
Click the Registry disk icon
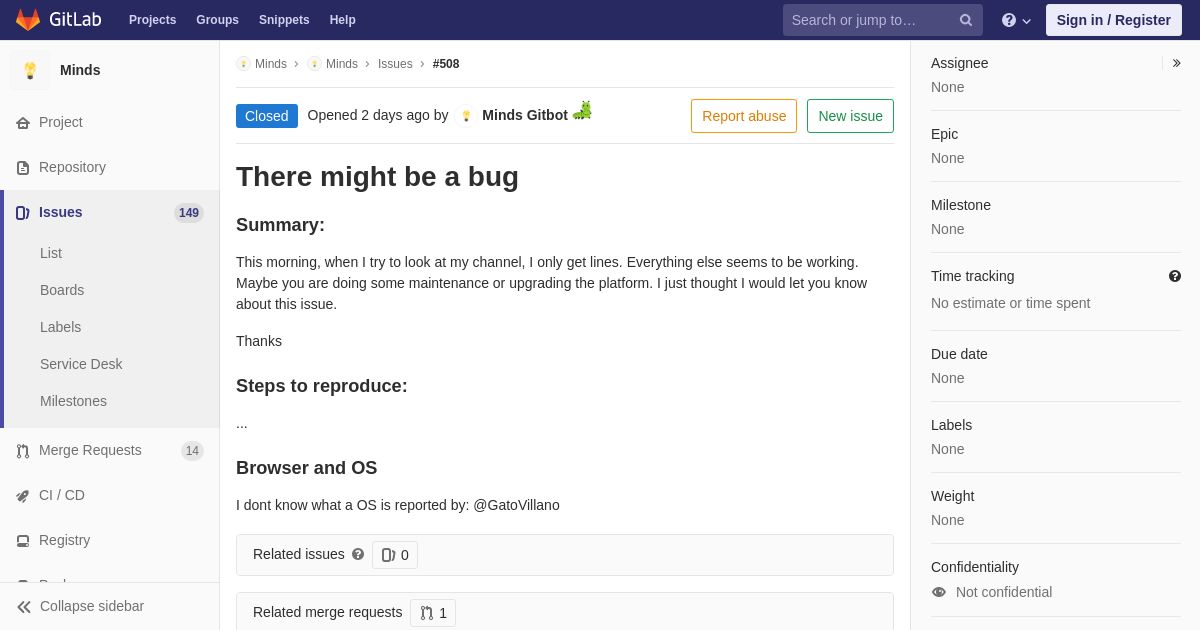click(x=23, y=541)
